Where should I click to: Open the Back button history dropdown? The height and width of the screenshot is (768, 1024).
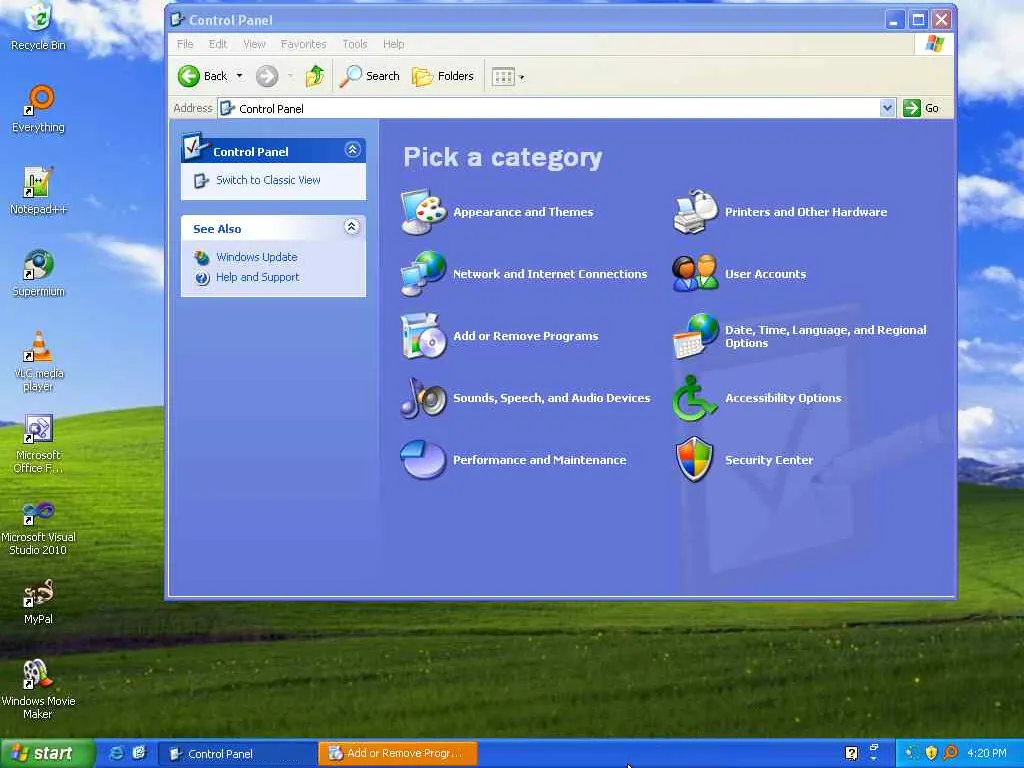click(x=239, y=76)
